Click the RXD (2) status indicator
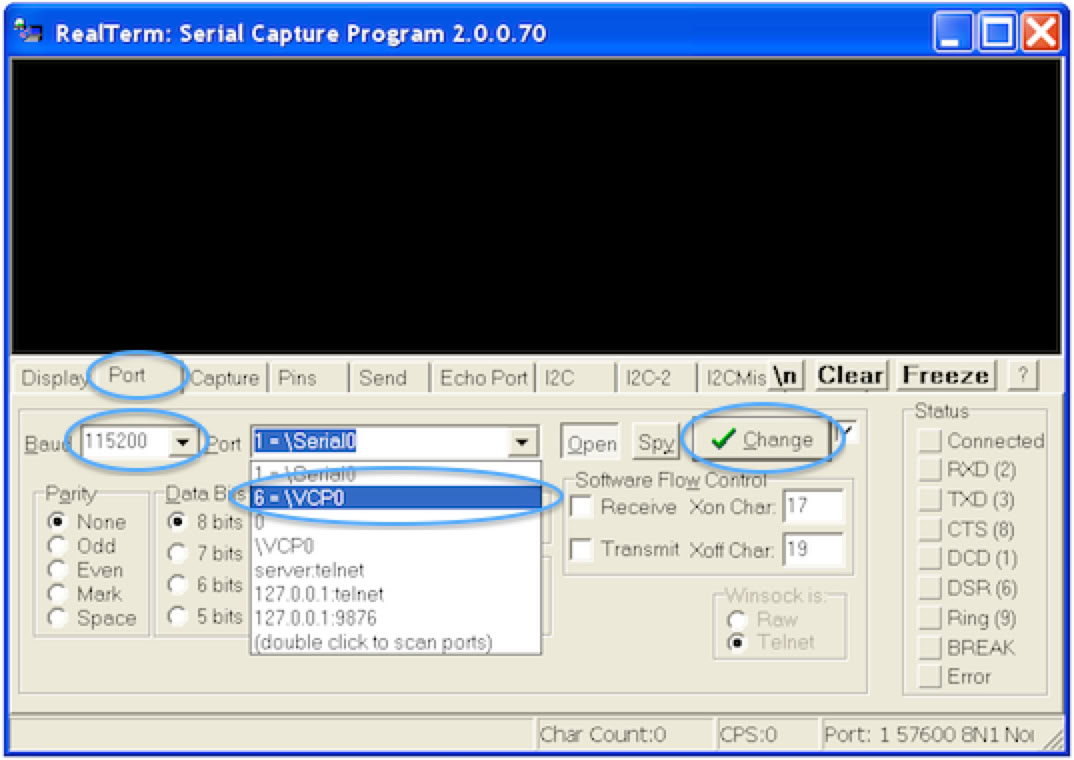The image size is (1074, 760). click(x=931, y=470)
